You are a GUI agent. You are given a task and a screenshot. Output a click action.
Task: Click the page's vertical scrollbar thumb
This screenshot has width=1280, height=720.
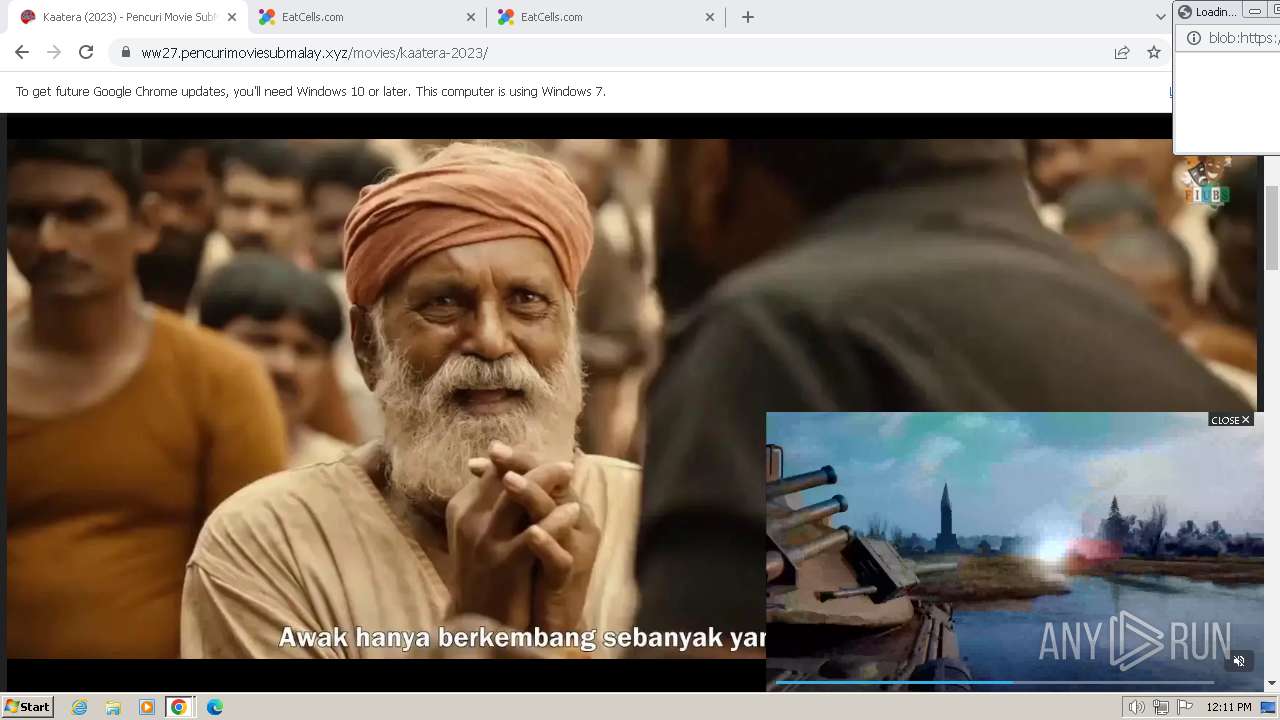pos(1271,228)
